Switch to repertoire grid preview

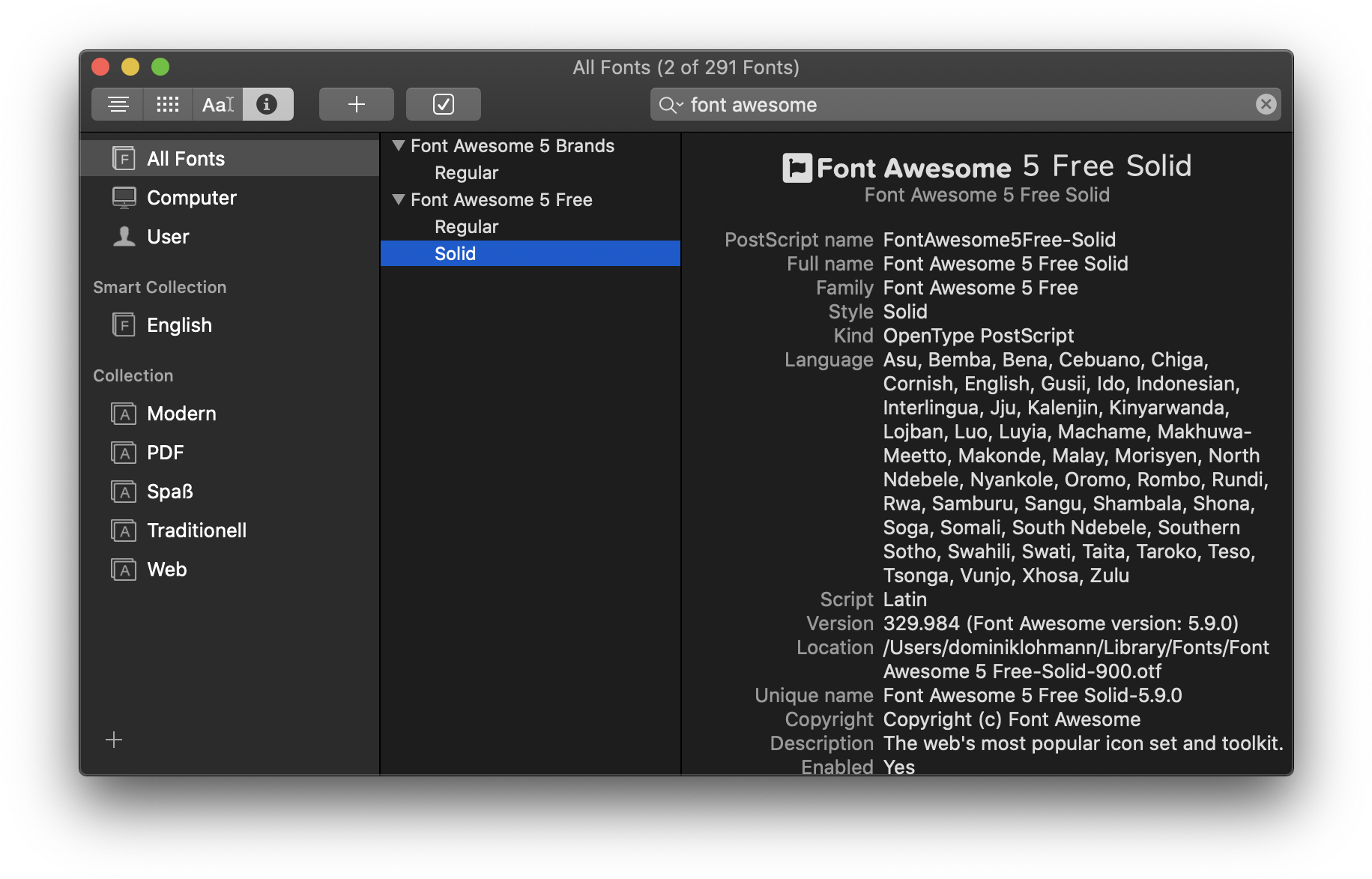coord(168,104)
